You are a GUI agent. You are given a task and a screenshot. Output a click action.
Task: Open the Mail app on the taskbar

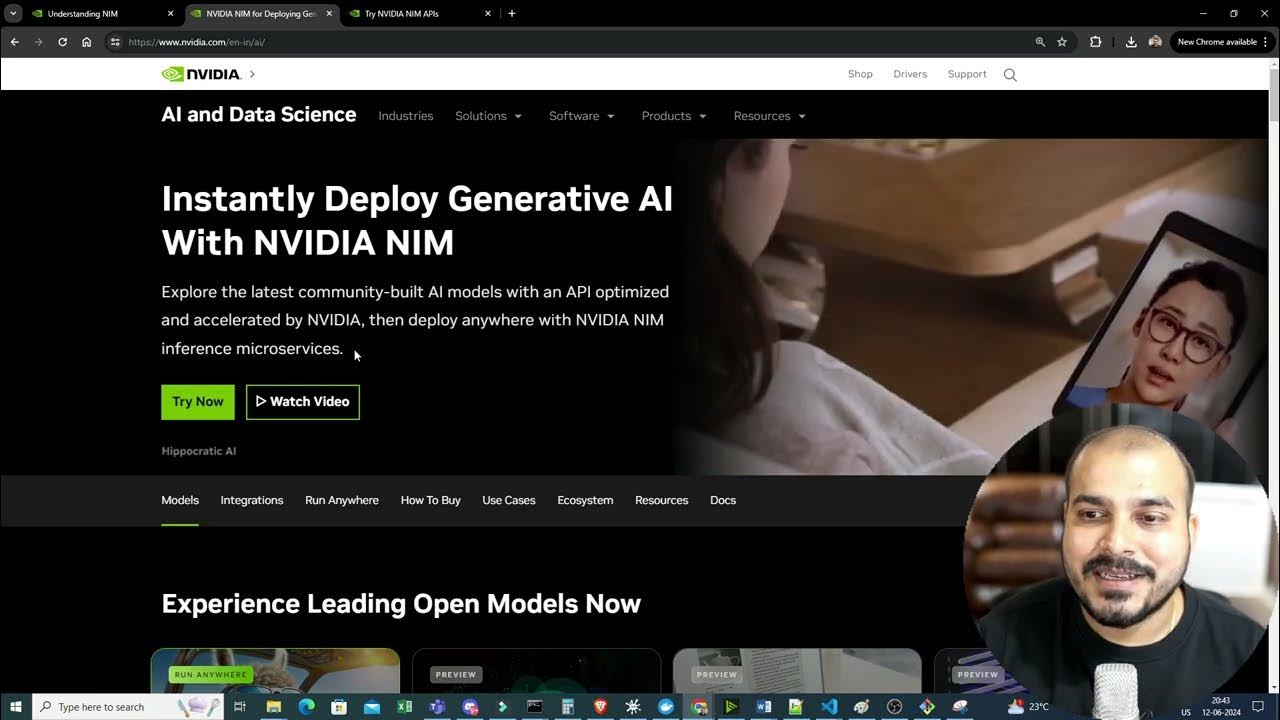click(372, 707)
